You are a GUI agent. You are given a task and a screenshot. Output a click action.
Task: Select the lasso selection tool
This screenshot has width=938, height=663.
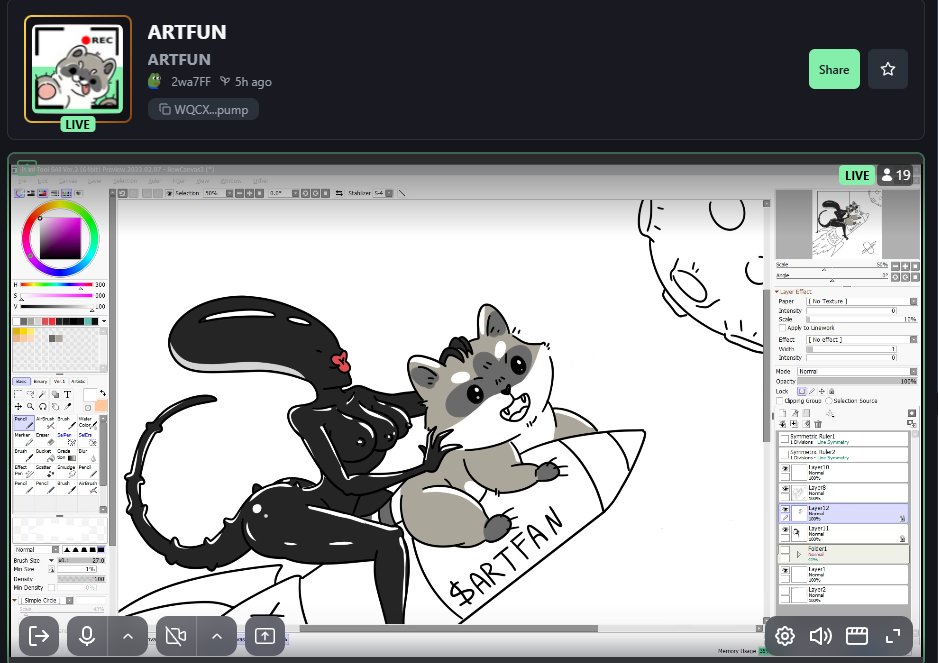coord(30,394)
